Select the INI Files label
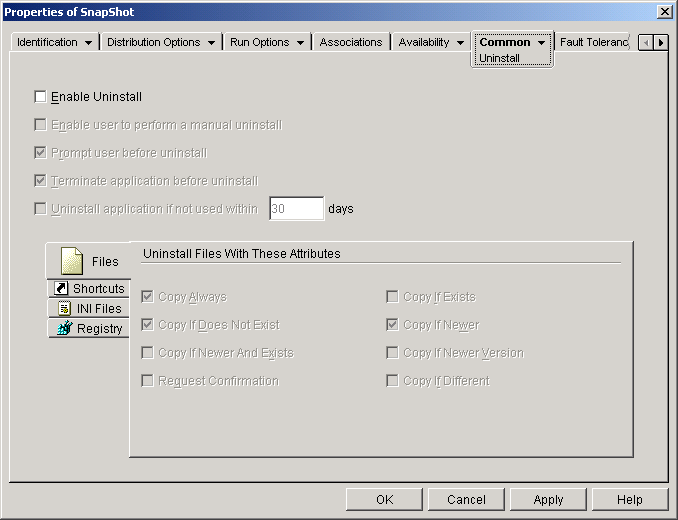Screen dimensions: 678x520 coord(99,309)
